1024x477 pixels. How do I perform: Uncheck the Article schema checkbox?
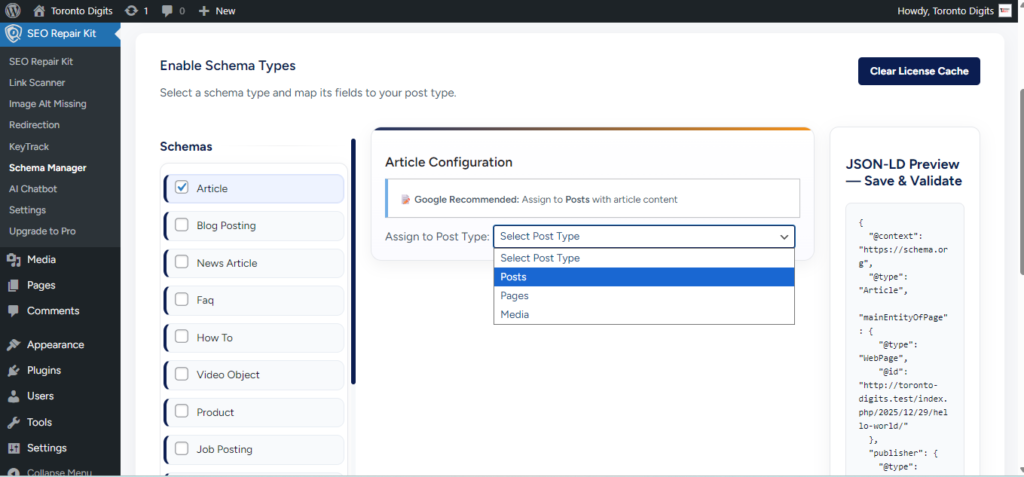(181, 187)
